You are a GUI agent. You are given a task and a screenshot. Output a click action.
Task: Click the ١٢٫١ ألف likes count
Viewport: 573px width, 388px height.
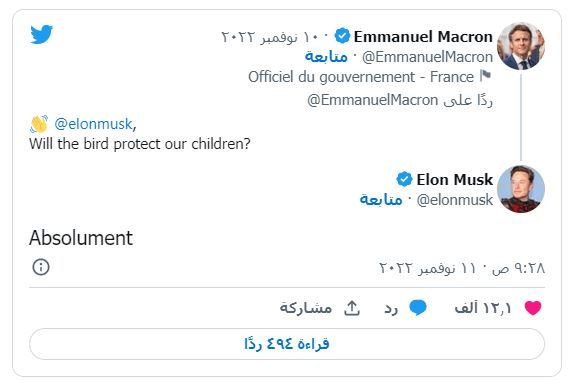pyautogui.click(x=483, y=308)
